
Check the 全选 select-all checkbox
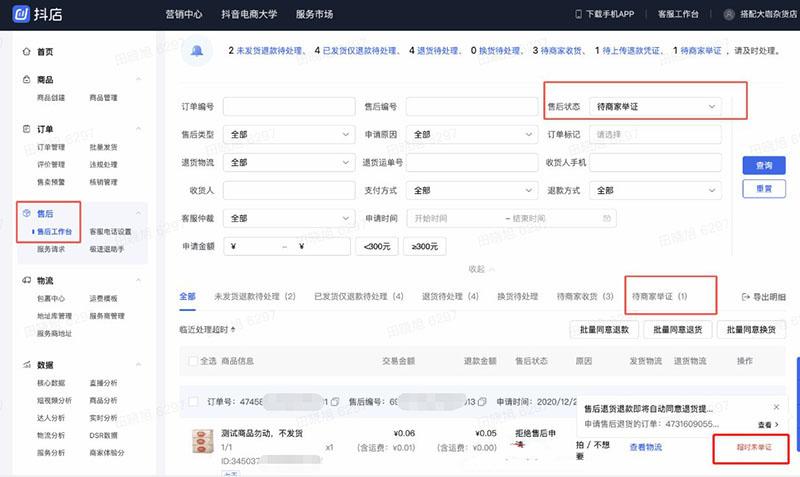(x=191, y=361)
